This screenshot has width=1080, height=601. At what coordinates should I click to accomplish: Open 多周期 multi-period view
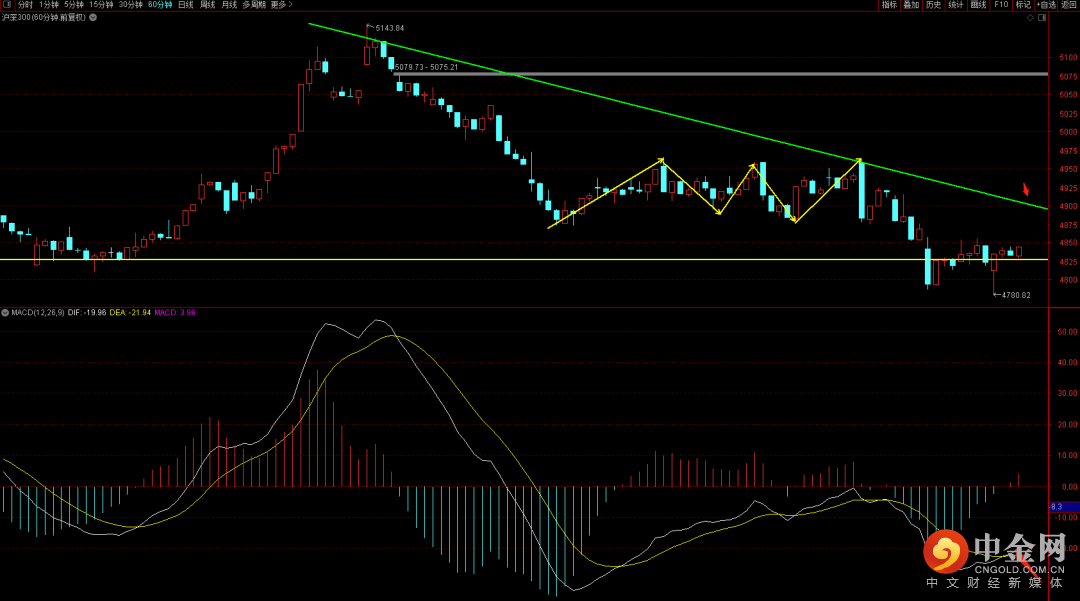click(x=253, y=5)
